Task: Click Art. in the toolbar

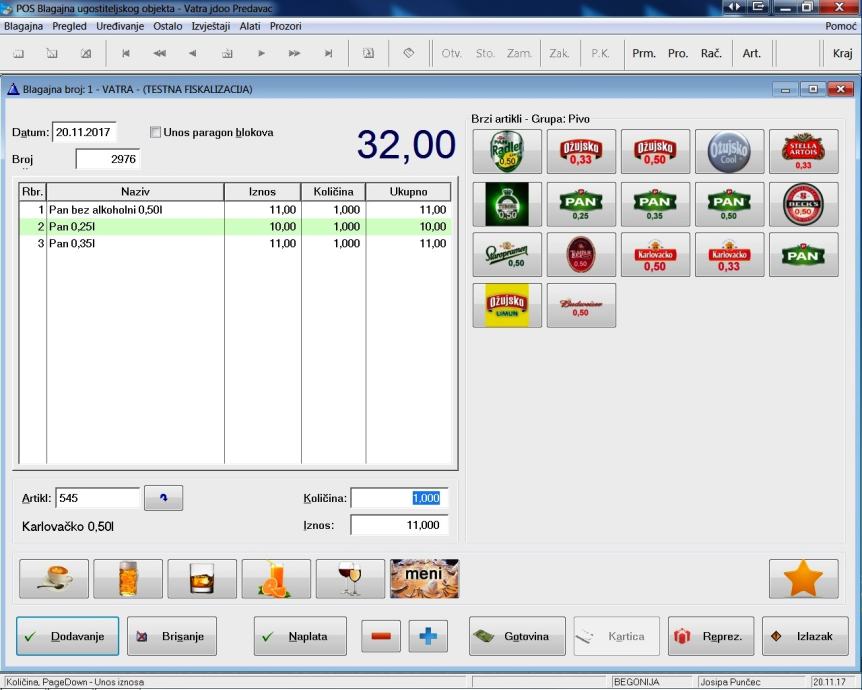Action: tap(752, 53)
